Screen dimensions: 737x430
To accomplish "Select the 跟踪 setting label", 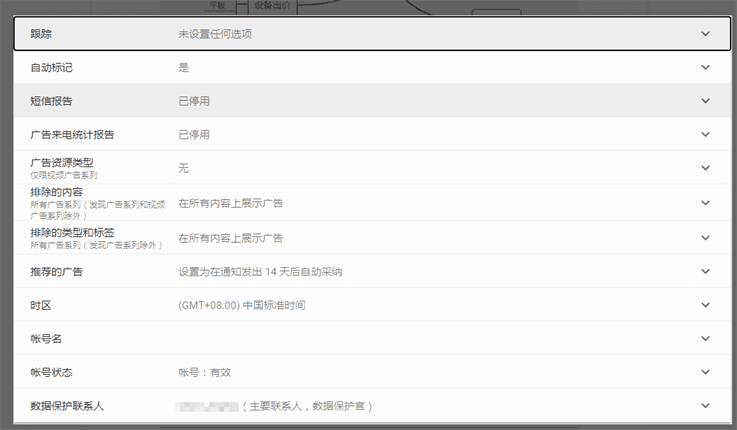I will 41,34.
